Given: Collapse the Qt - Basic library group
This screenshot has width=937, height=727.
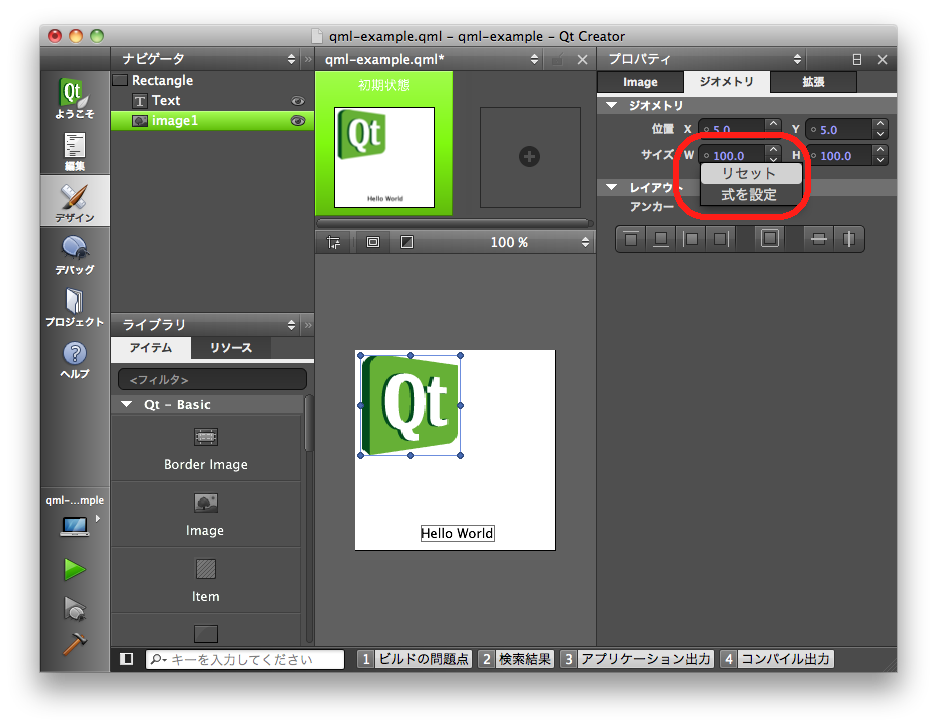Looking at the screenshot, I should 127,404.
